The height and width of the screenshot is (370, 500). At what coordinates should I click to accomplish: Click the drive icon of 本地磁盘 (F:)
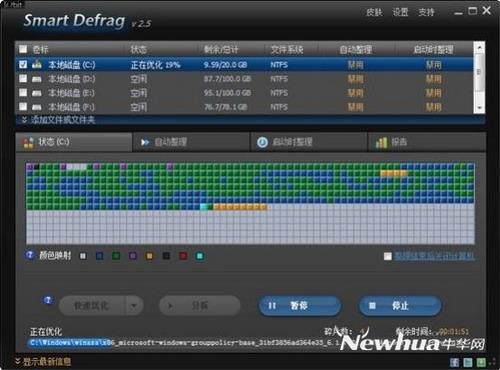pos(37,107)
